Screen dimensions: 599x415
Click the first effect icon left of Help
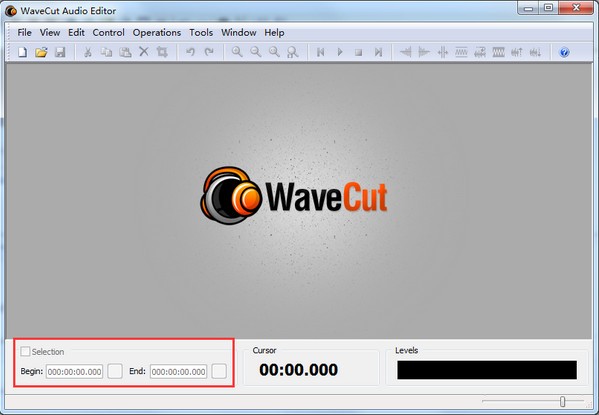tap(536, 52)
